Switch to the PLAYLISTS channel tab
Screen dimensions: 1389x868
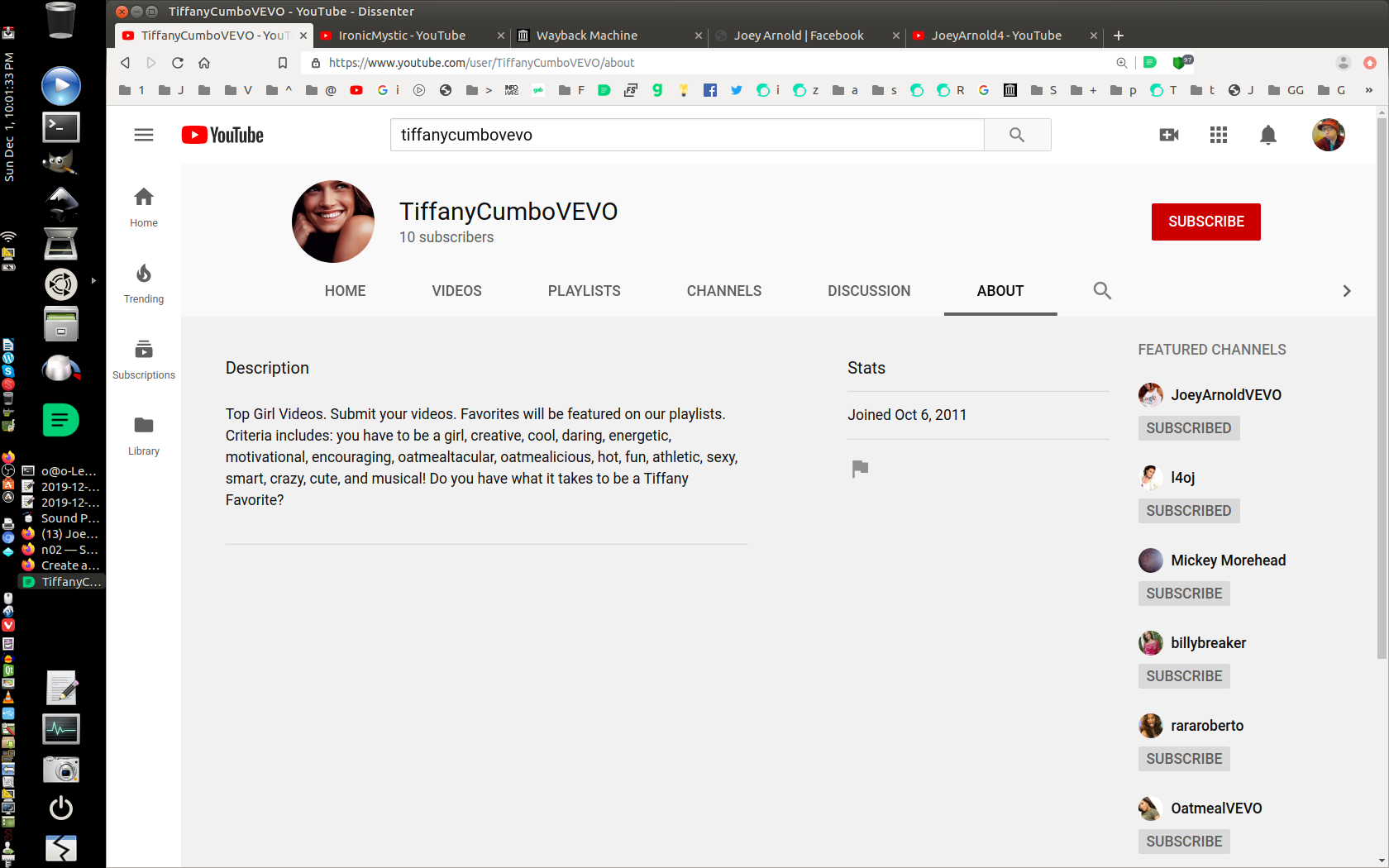pos(584,291)
